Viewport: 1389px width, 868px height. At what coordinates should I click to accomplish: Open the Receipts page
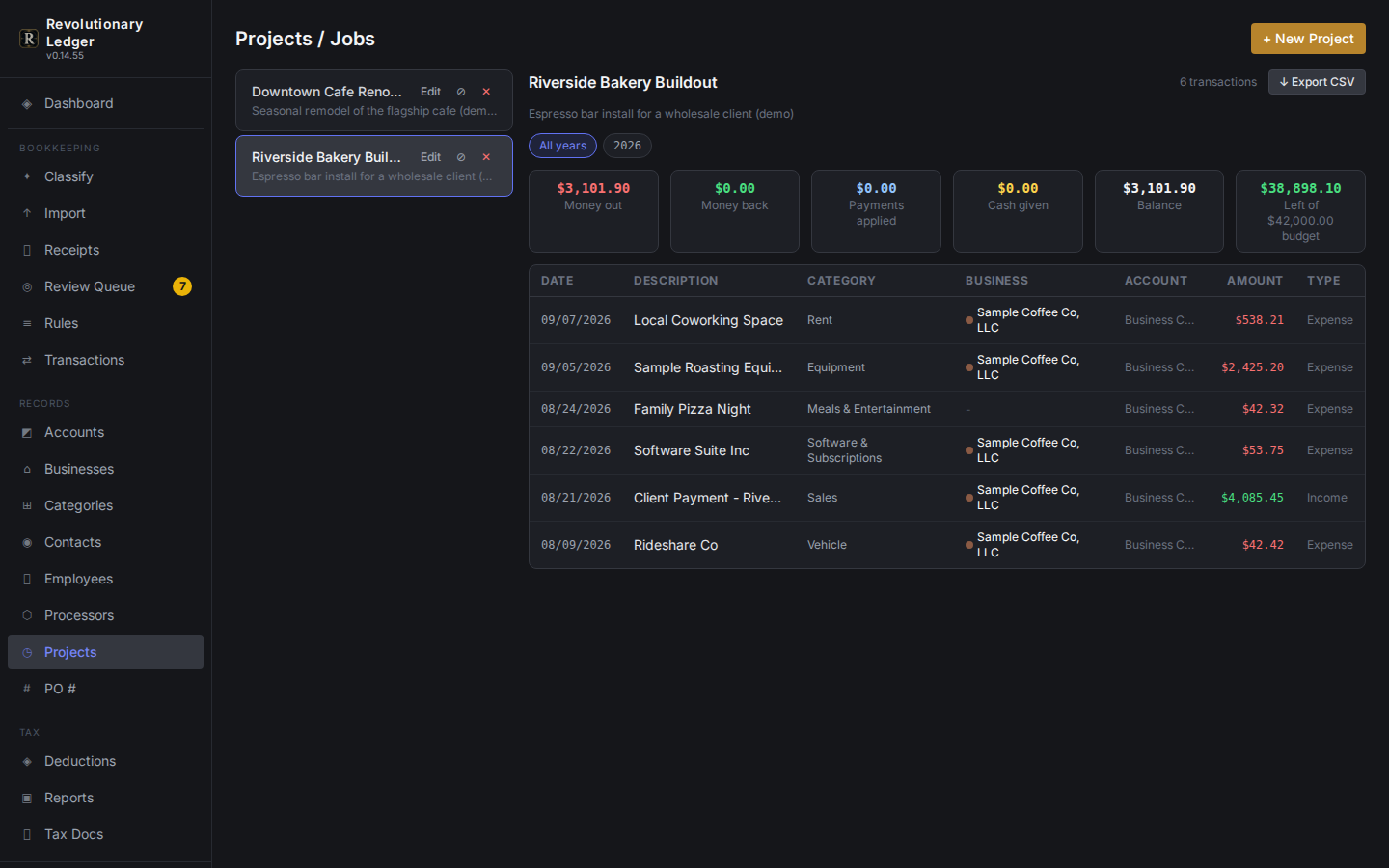tap(105, 251)
